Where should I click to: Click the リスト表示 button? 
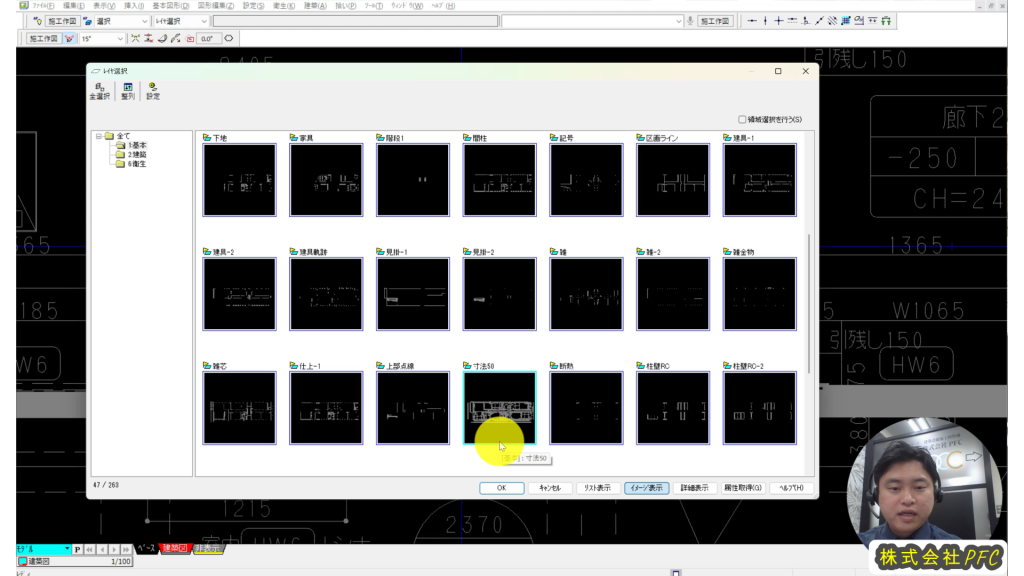coord(597,488)
